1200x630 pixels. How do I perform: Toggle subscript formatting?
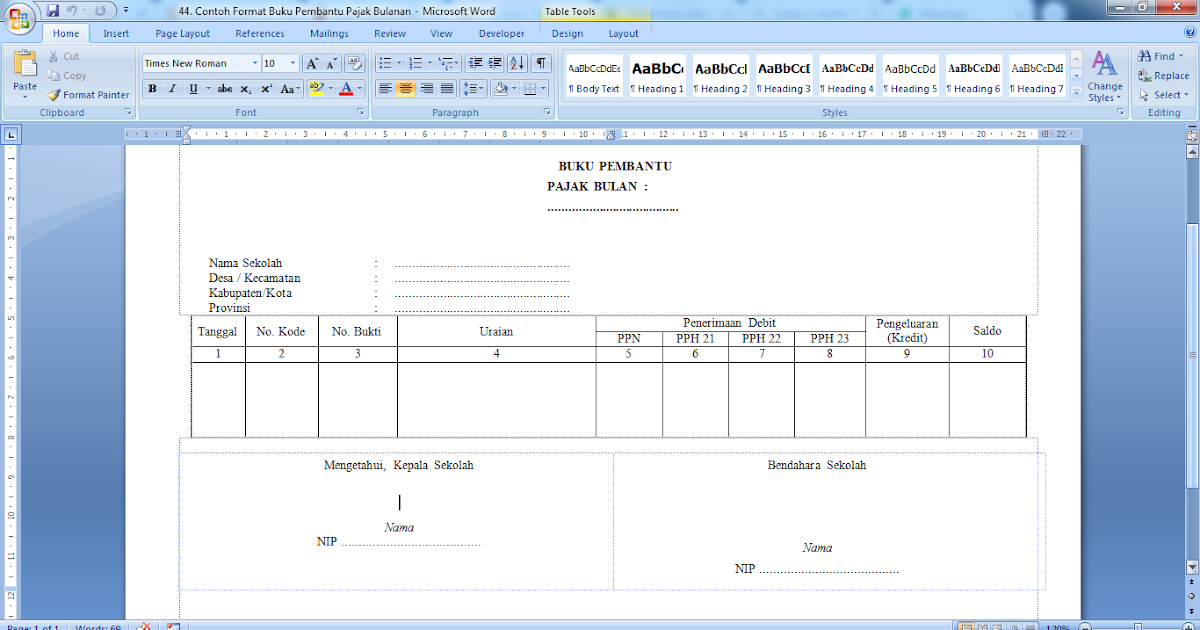pyautogui.click(x=246, y=89)
